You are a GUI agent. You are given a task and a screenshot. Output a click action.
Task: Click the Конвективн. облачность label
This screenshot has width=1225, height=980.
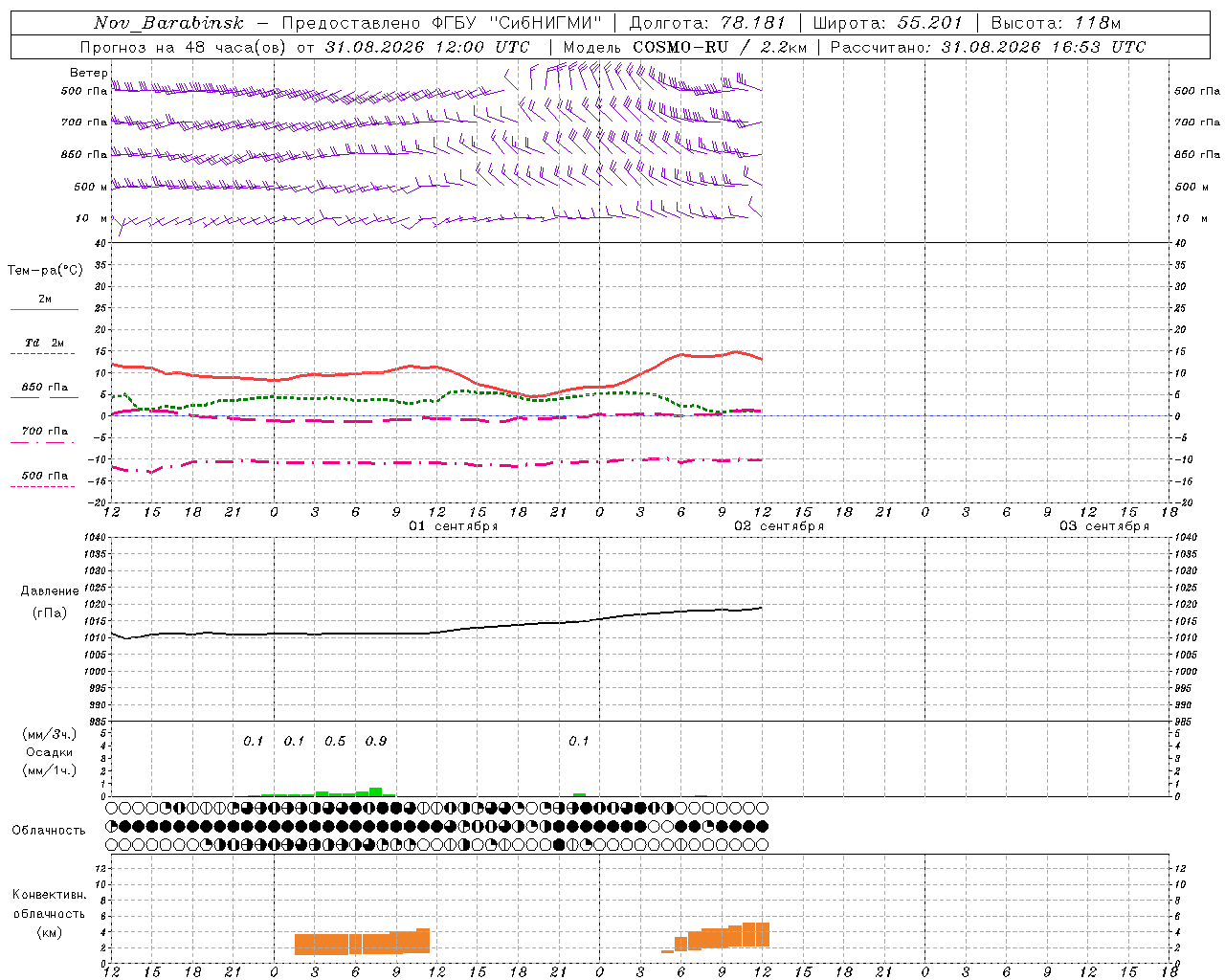pyautogui.click(x=49, y=913)
